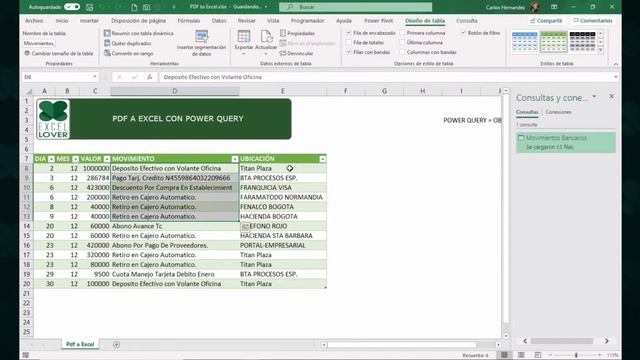Viewport: 640px width, 360px height.
Task: Click the cancel X in formula bar
Action: (120, 77)
